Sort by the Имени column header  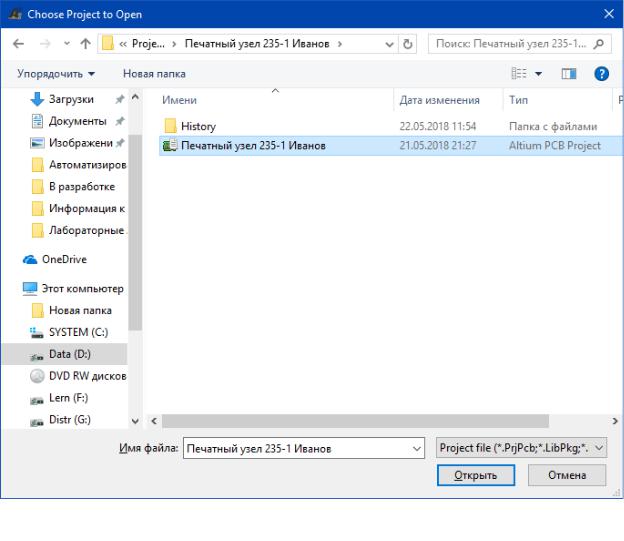[x=179, y=100]
